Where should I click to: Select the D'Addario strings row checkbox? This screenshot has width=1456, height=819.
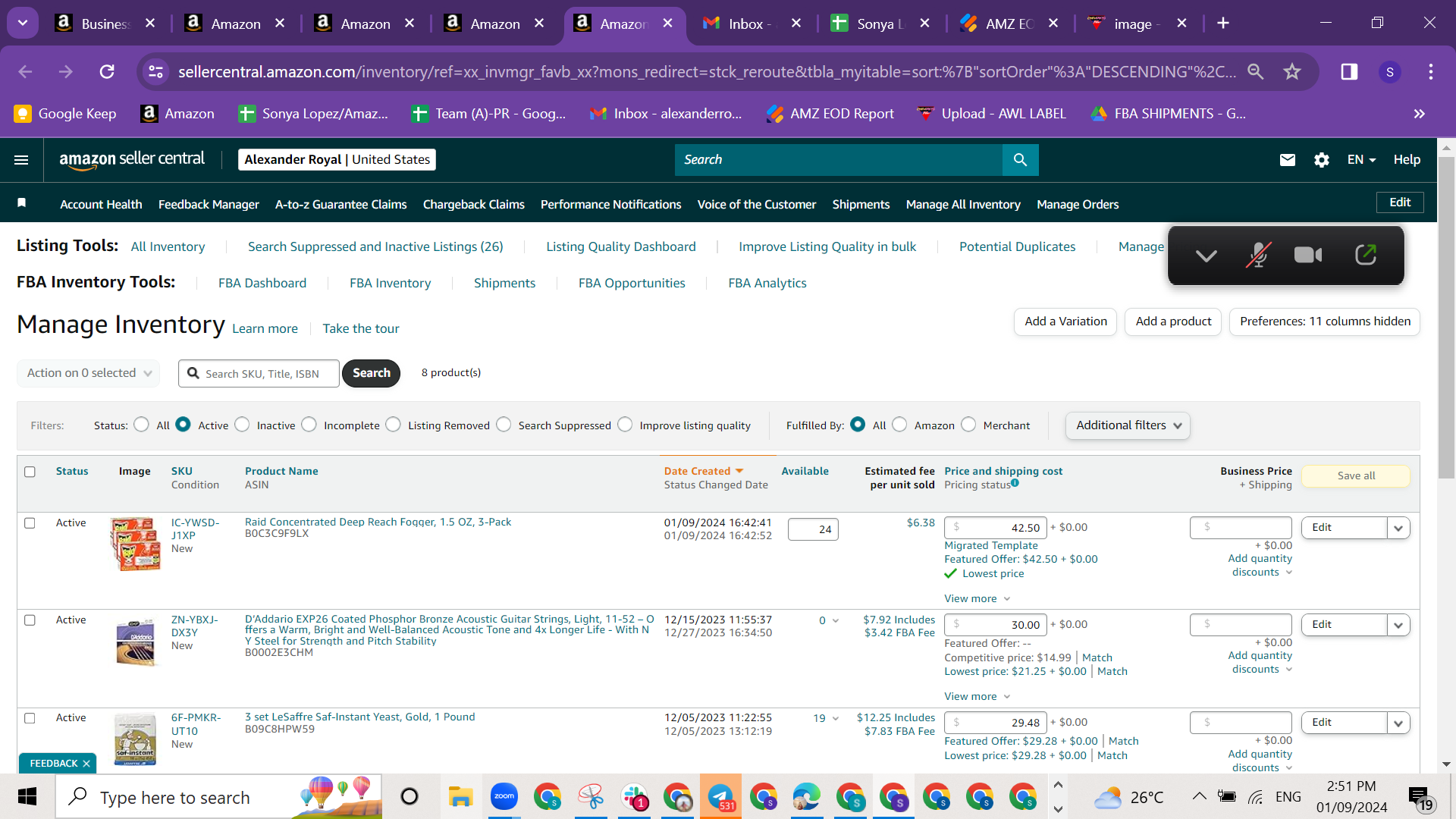(30, 620)
